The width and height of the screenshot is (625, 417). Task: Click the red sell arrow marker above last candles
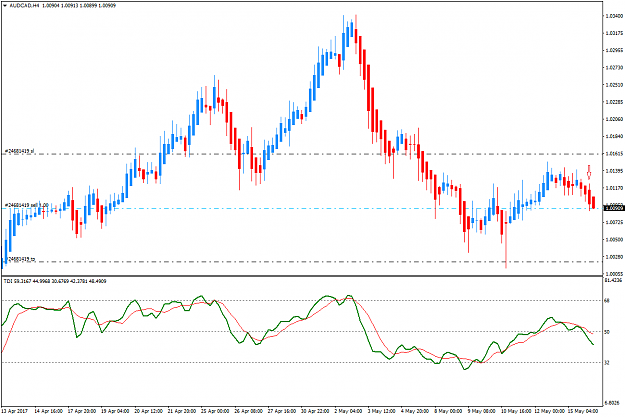[x=589, y=172]
